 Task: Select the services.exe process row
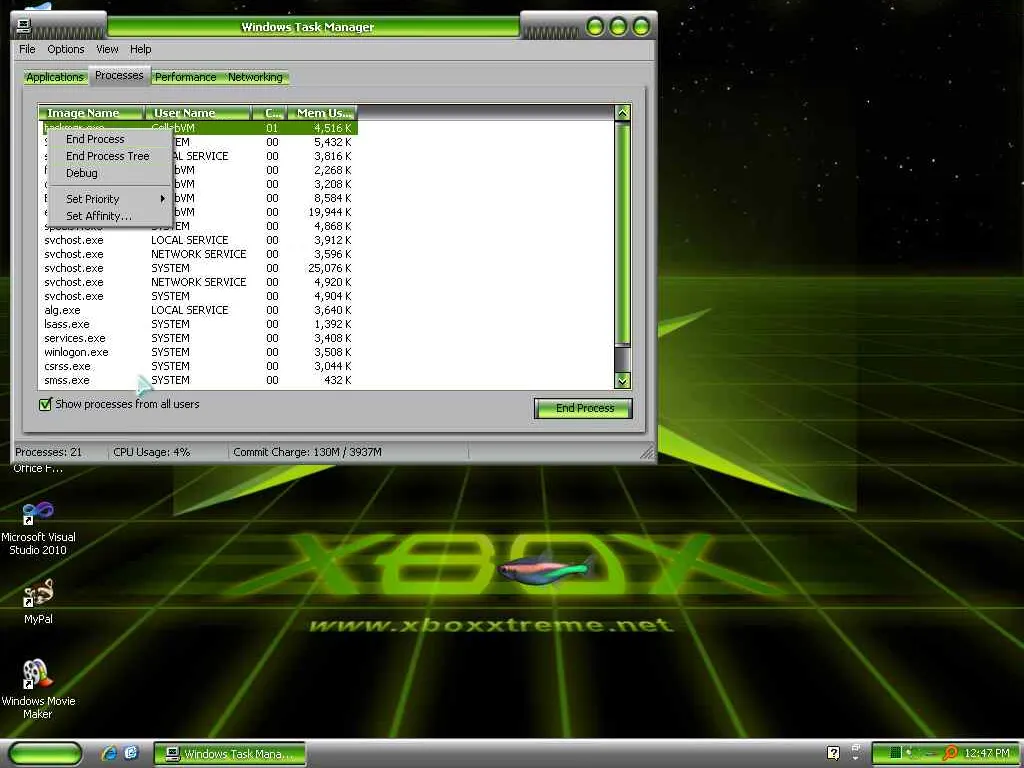click(x=198, y=338)
